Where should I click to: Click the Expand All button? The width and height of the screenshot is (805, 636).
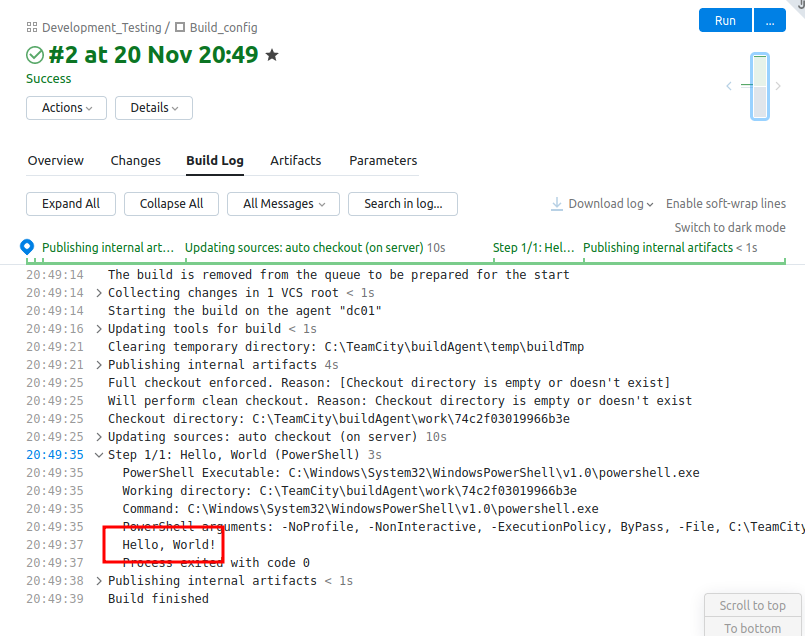click(x=71, y=204)
